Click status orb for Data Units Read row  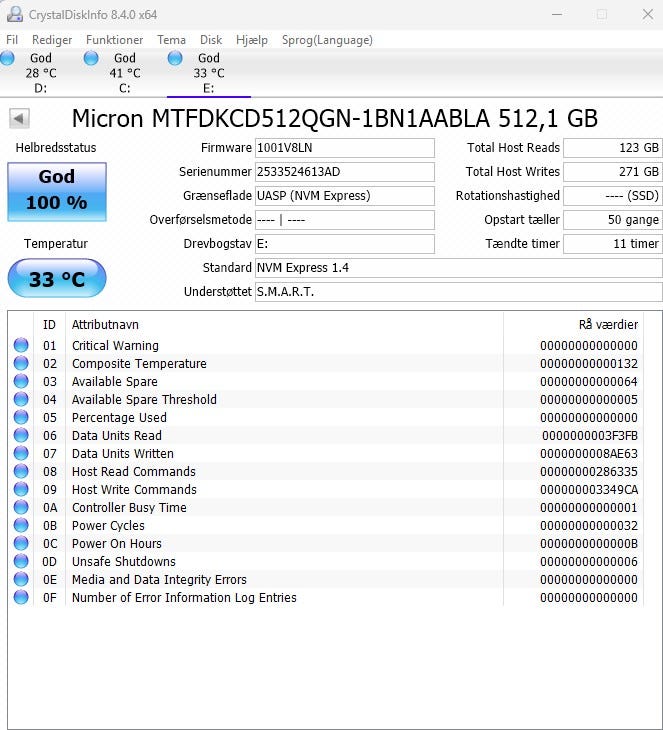[21, 435]
